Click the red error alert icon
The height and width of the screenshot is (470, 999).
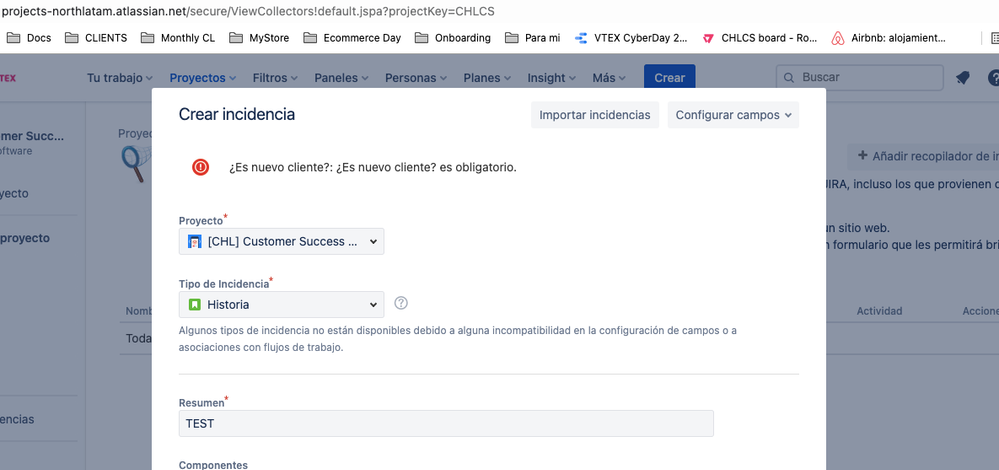click(x=201, y=167)
